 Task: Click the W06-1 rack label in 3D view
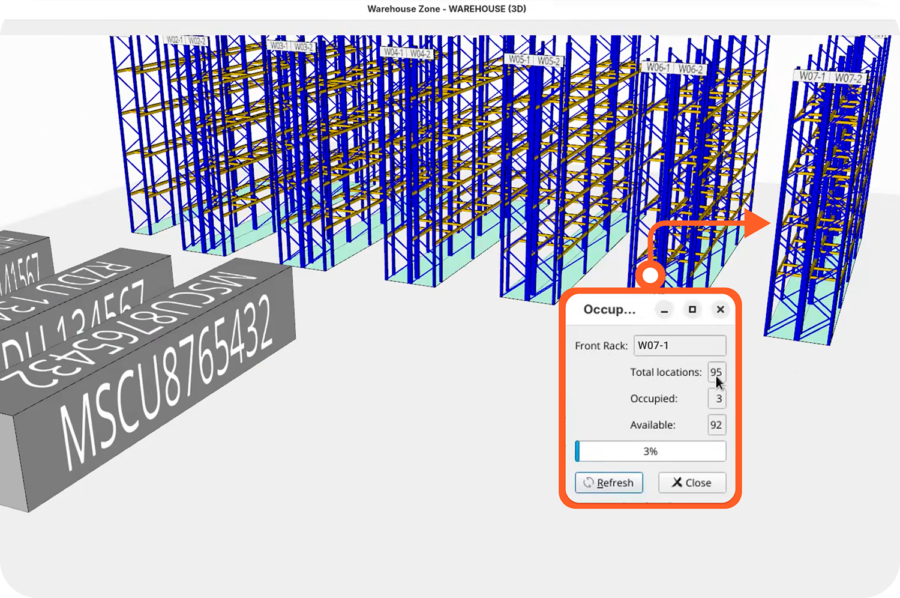[x=658, y=67]
